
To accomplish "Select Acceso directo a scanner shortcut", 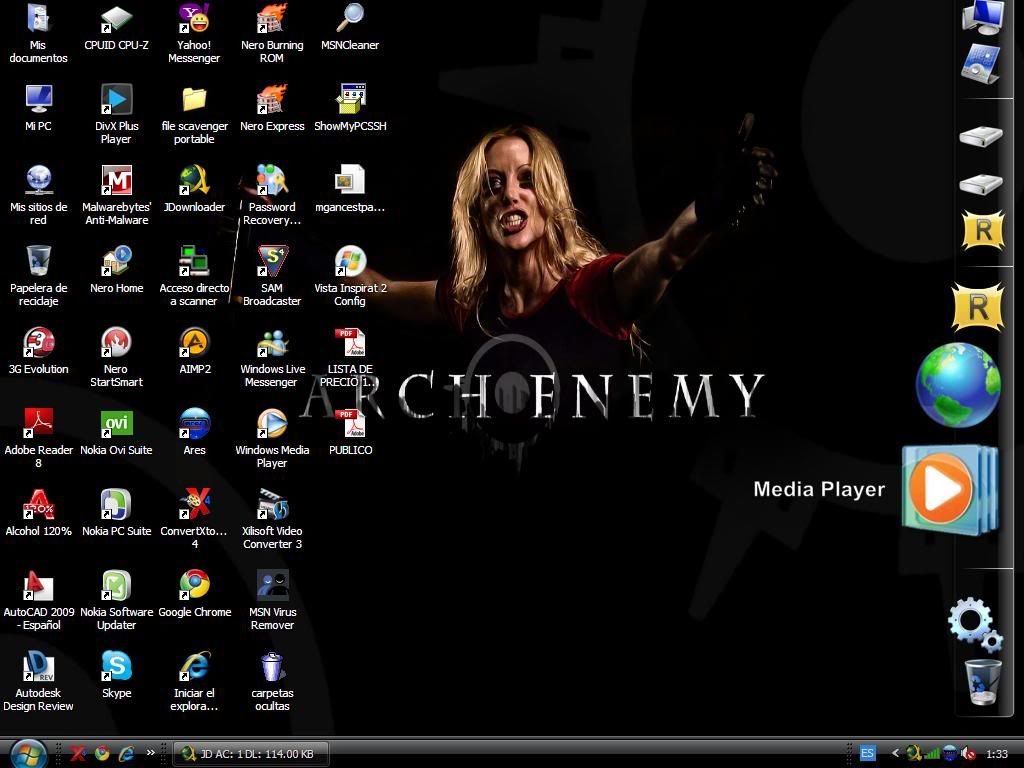I will (194, 276).
